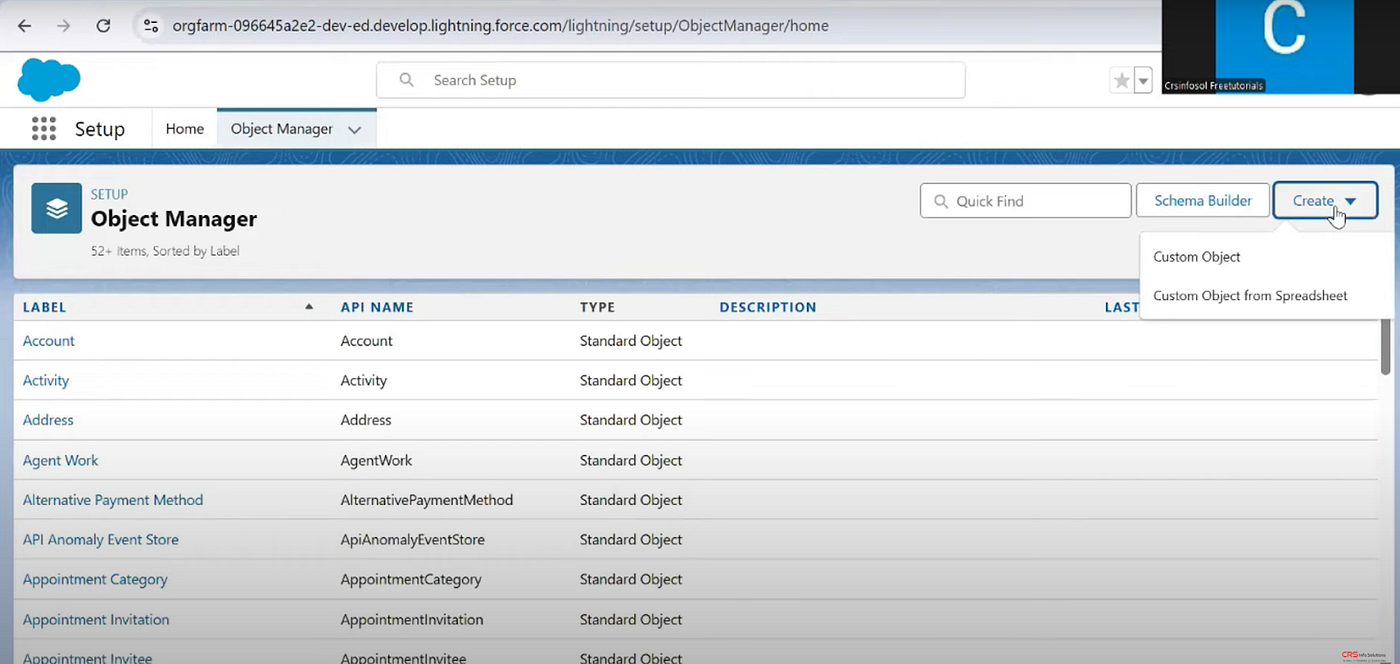Screen dimensions: 1400x664
Task: Open Alternative Payment Method object
Action: pos(113,500)
